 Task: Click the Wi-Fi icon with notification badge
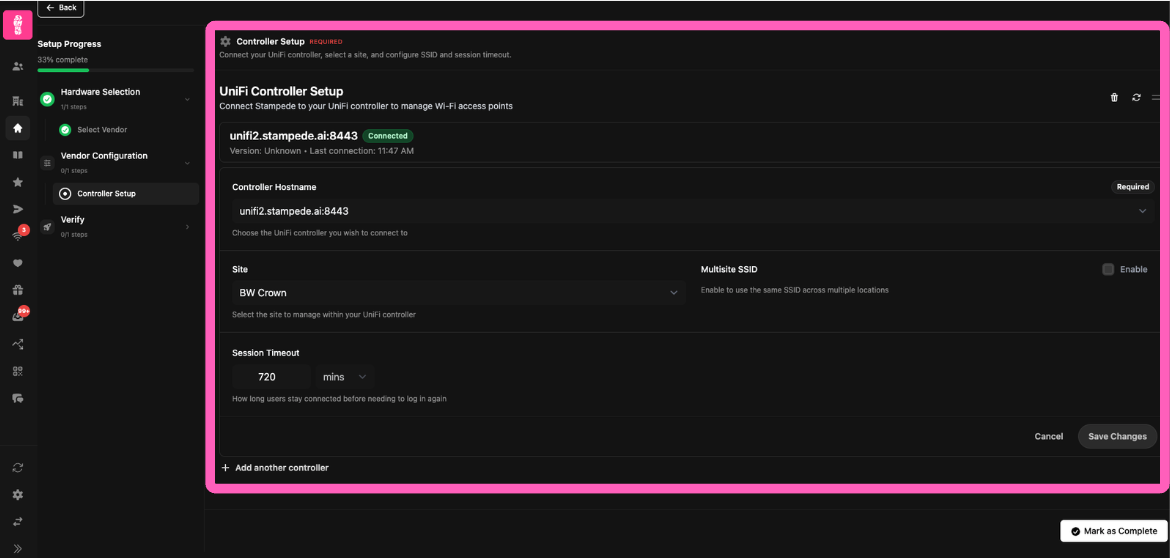tap(18, 236)
